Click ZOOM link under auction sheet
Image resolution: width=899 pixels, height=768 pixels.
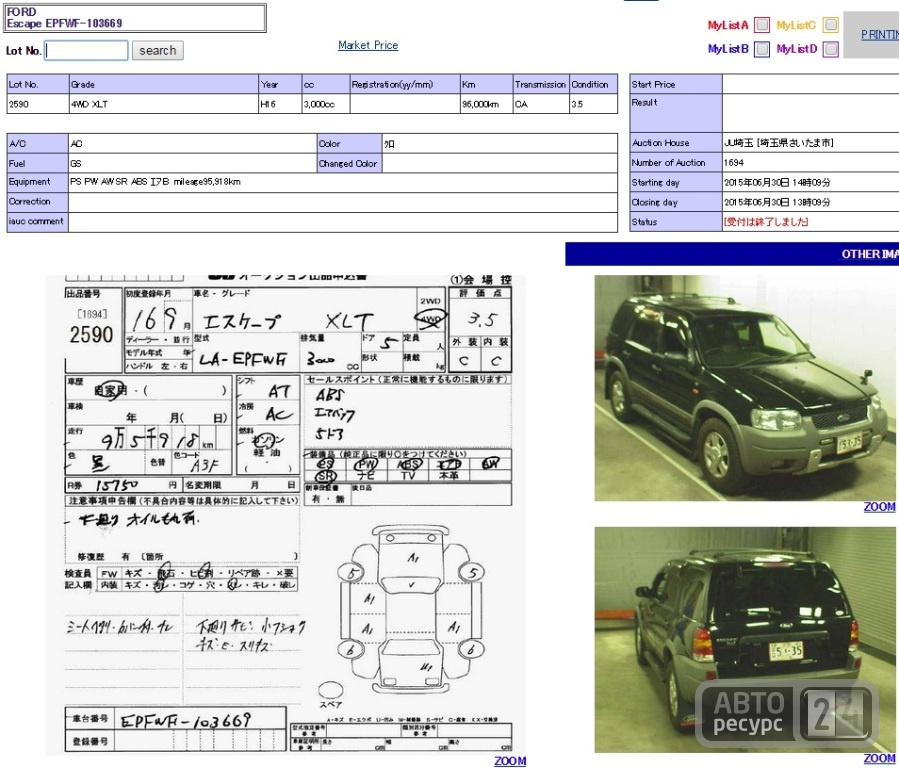(x=510, y=761)
